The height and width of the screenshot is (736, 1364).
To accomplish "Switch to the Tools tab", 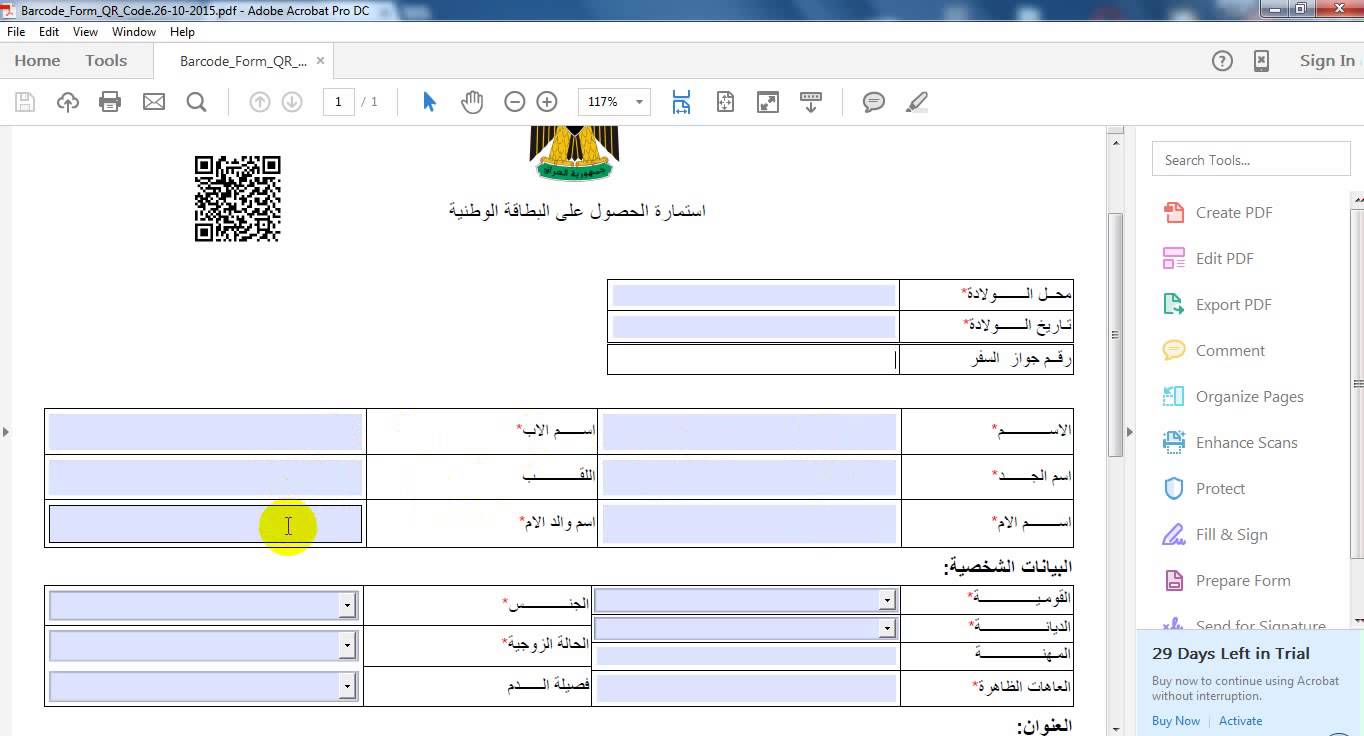I will pos(106,61).
